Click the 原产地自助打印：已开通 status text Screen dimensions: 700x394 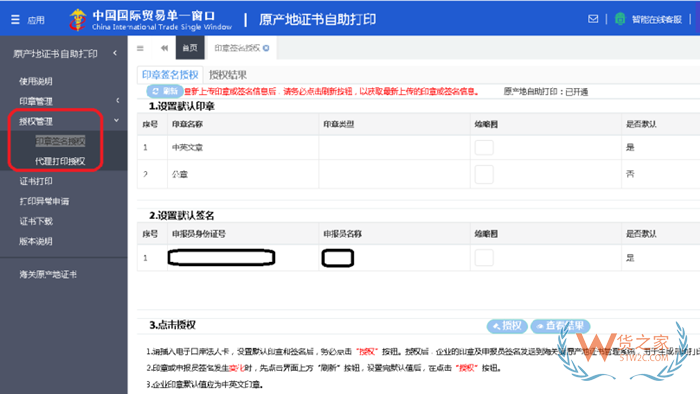546,91
